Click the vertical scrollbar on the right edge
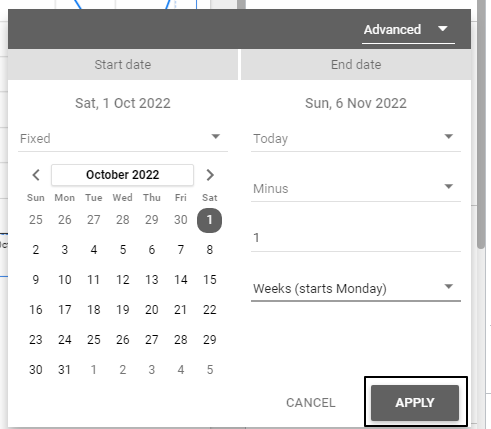This screenshot has width=491, height=429. coord(481,124)
